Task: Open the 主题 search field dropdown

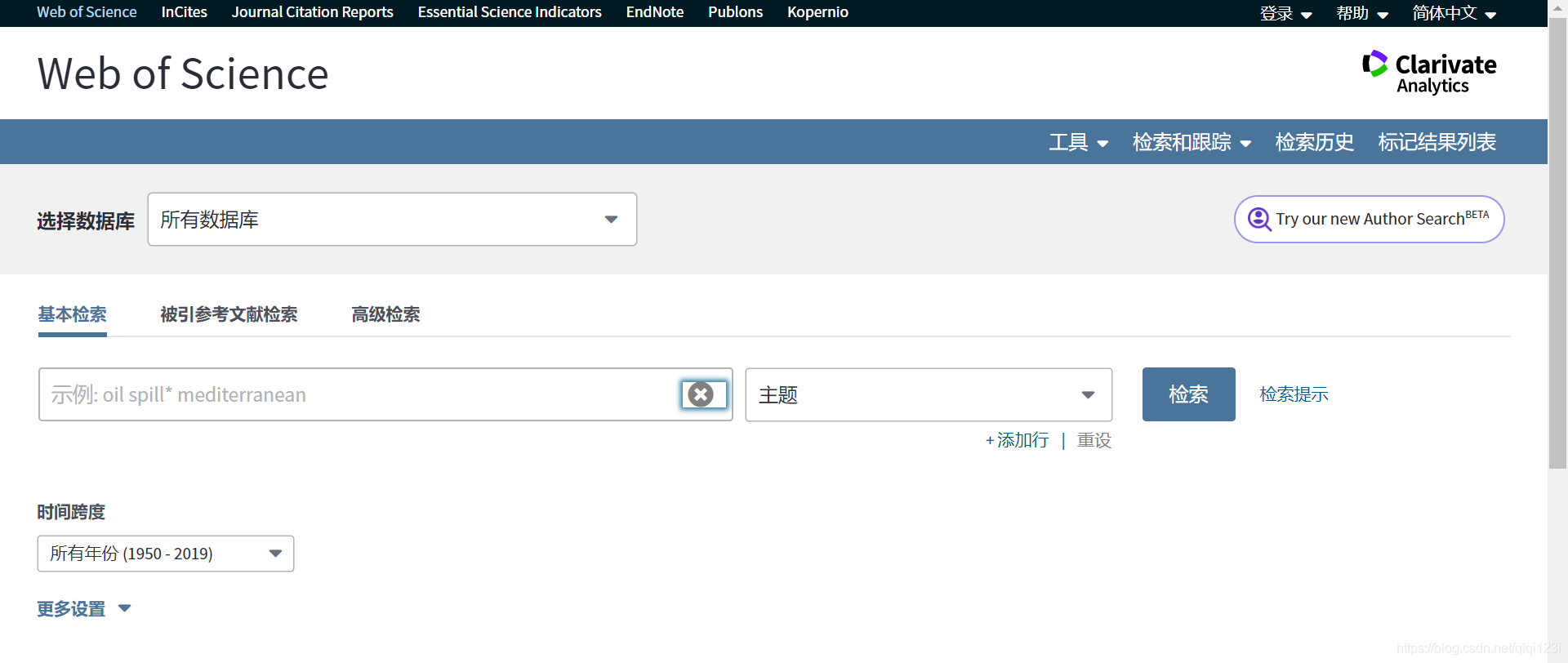Action: point(929,394)
